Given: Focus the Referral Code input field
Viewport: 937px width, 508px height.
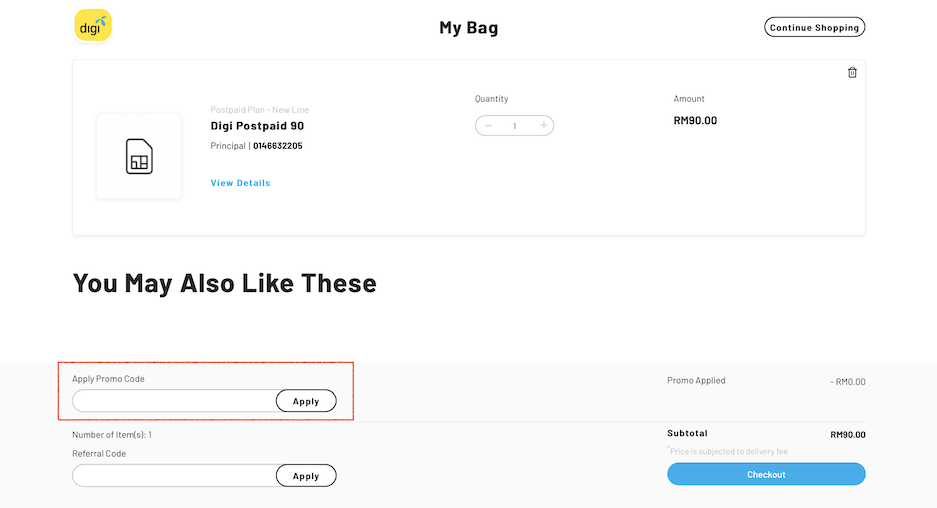Looking at the screenshot, I should (174, 476).
